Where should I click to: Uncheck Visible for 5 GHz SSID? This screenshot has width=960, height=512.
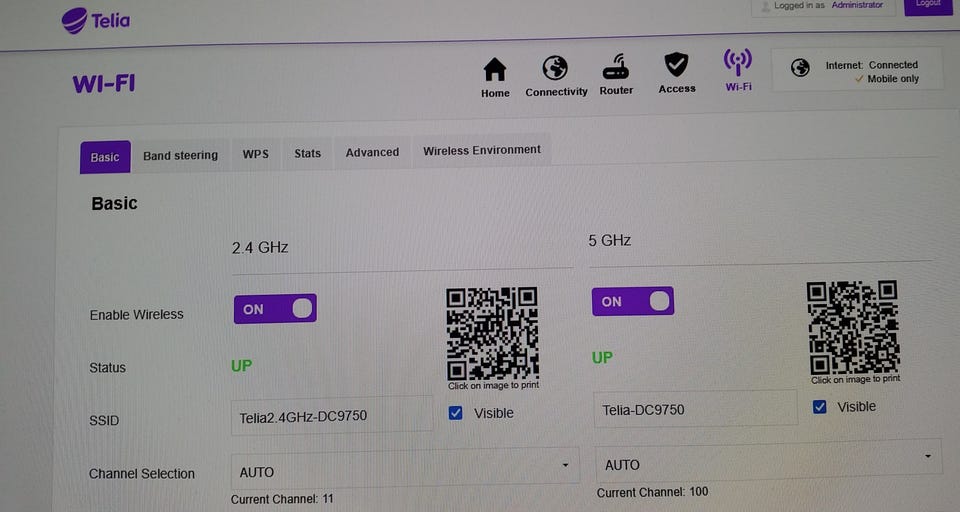820,407
